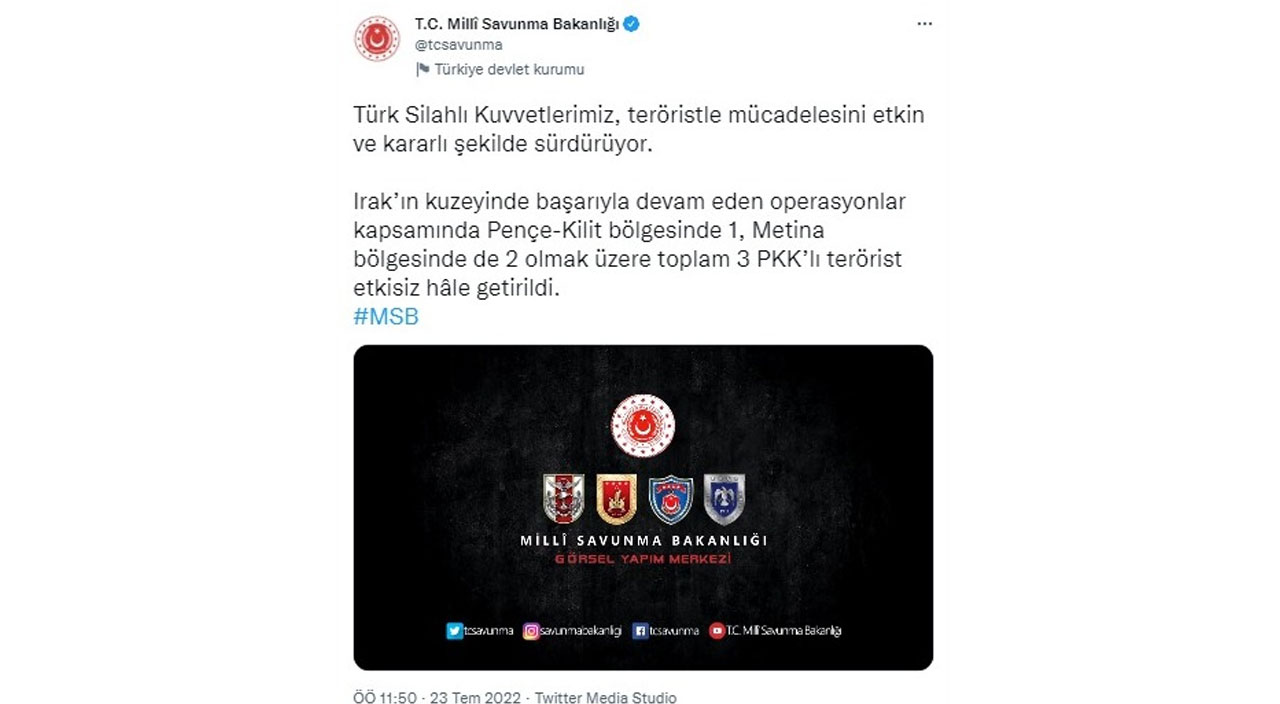This screenshot has width=1280, height=704.
Task: Open the T.C. Millî Savunma Bakanlığı account name
Action: pos(517,24)
